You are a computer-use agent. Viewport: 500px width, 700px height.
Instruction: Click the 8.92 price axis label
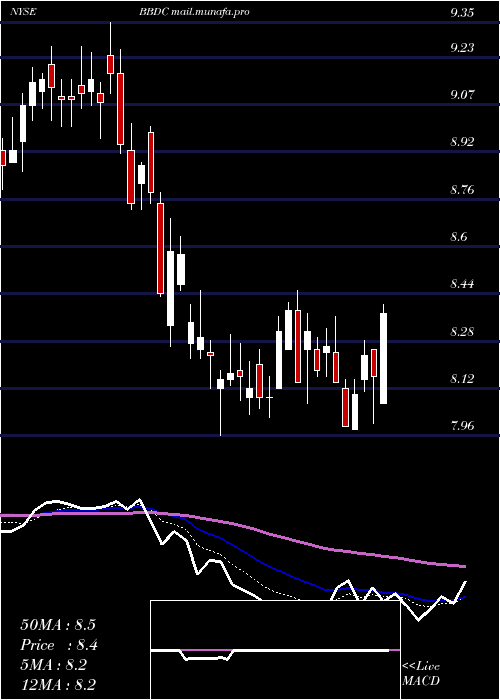462,142
